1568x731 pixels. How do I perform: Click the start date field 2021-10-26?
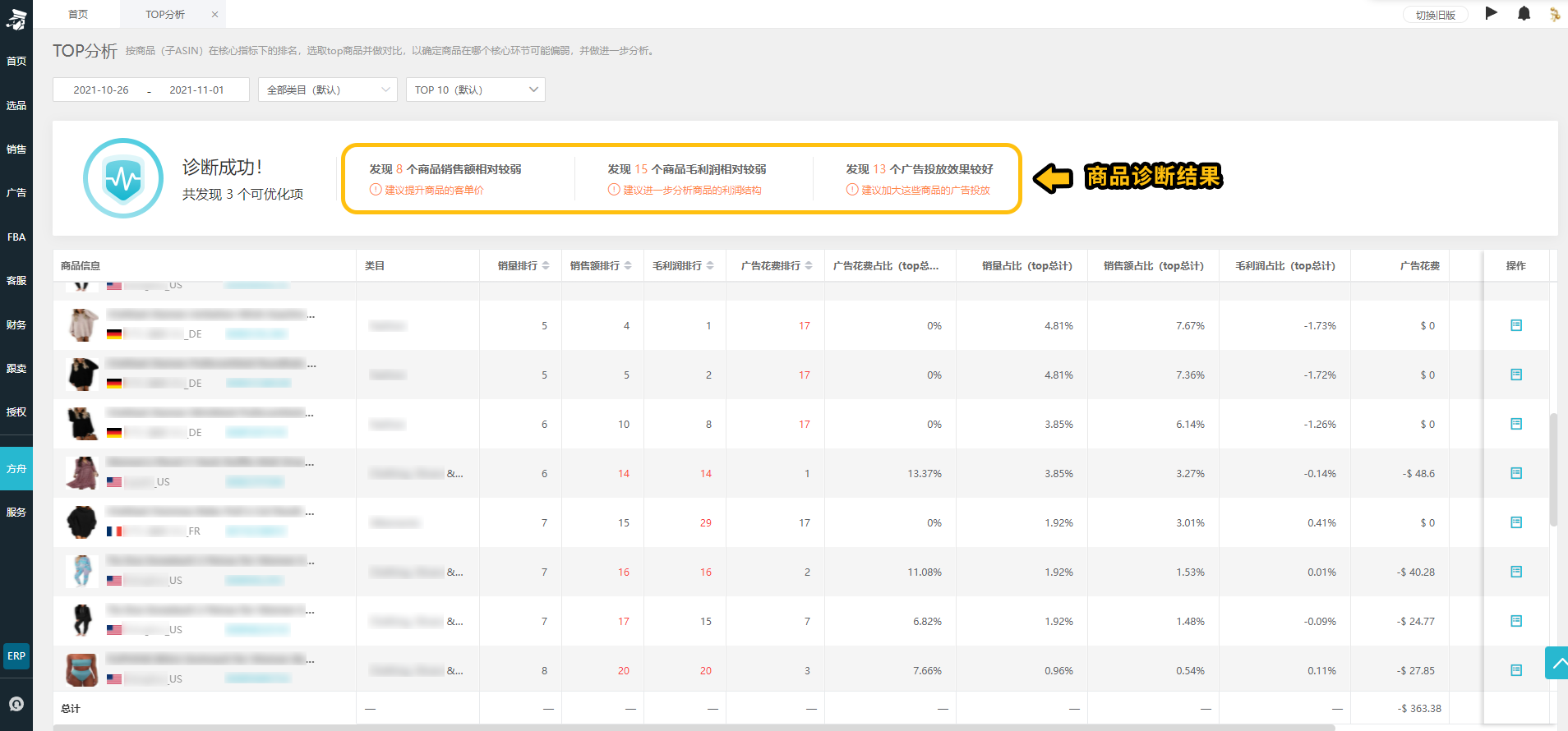coord(101,90)
